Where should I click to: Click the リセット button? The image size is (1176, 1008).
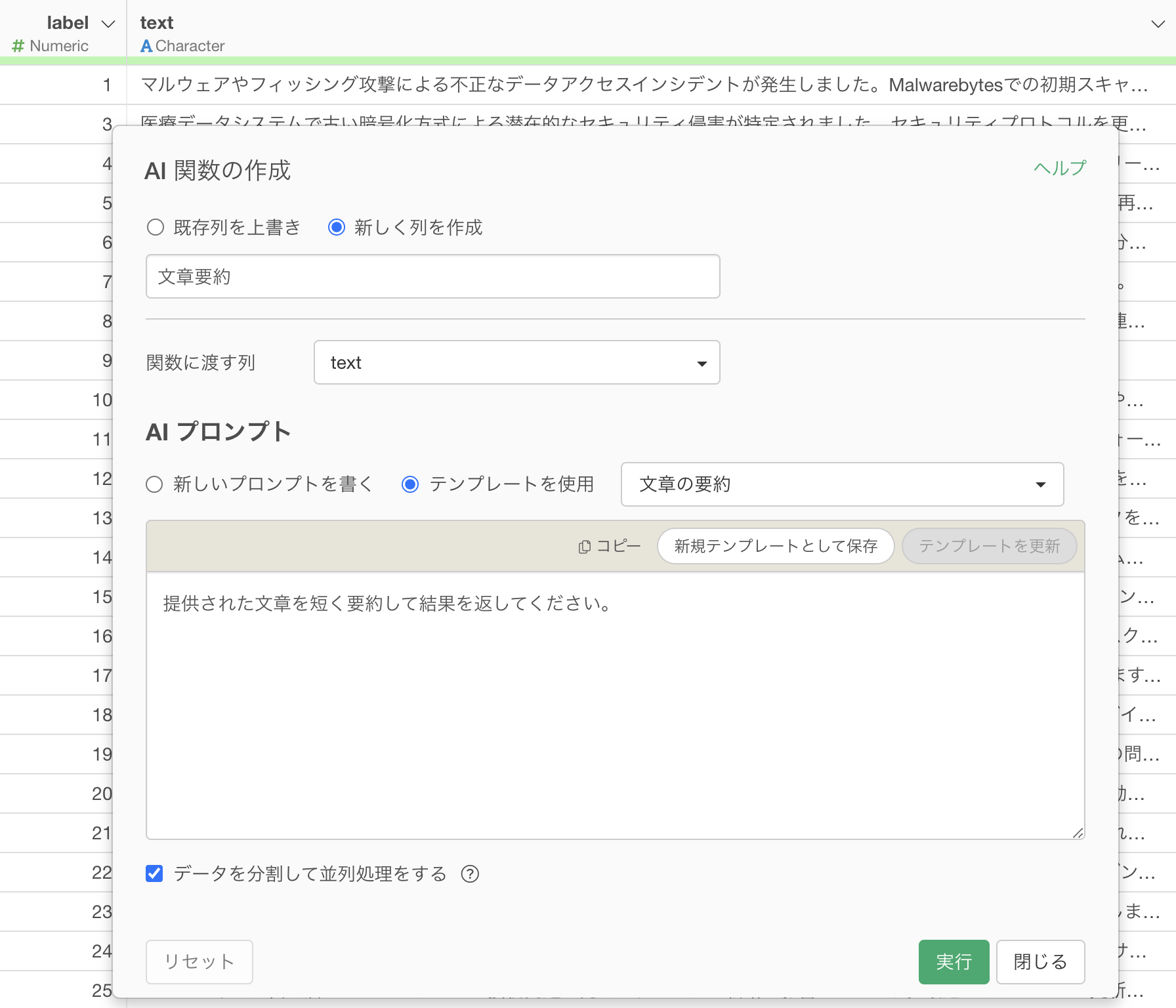[199, 961]
